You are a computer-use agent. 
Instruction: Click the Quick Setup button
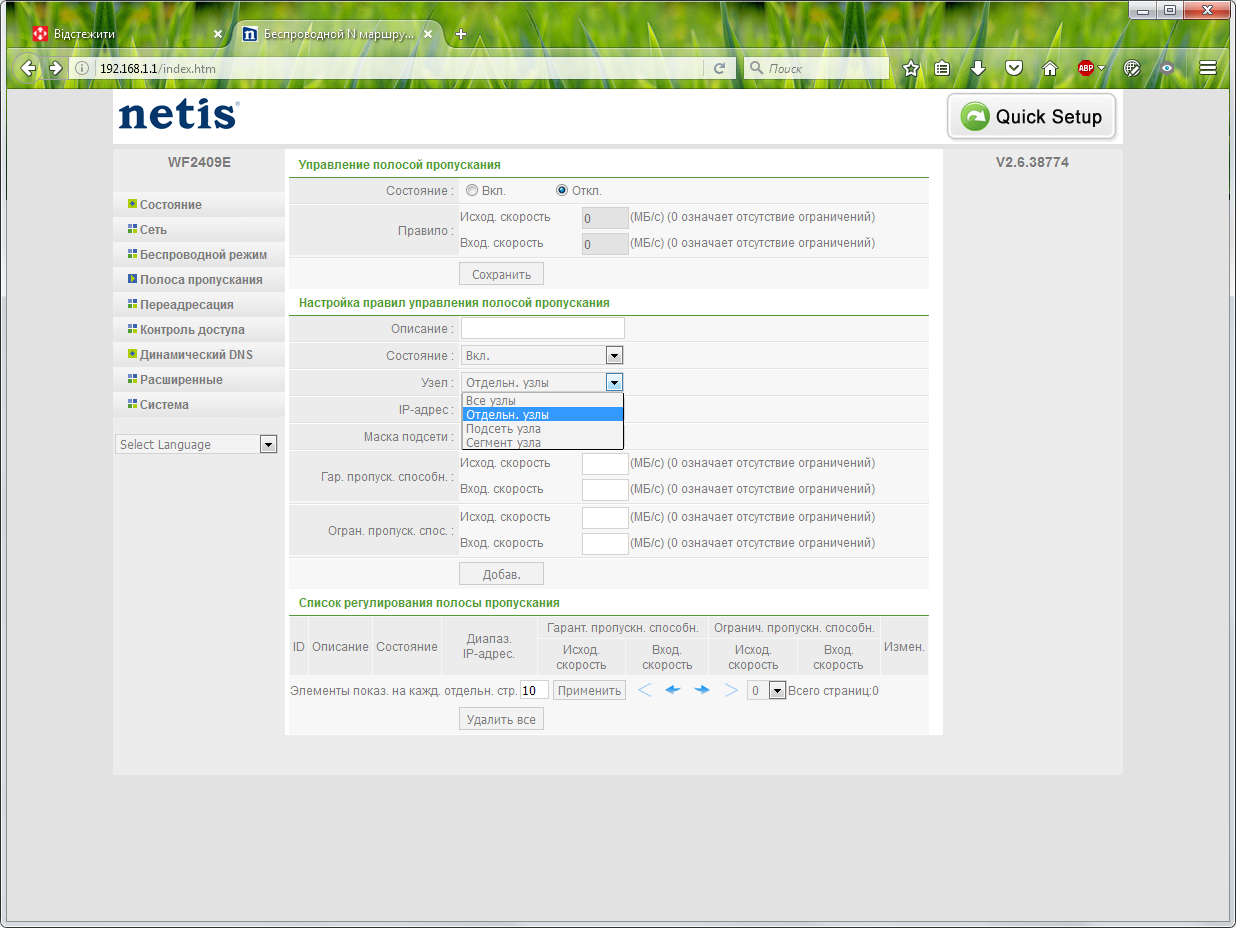coord(1031,117)
